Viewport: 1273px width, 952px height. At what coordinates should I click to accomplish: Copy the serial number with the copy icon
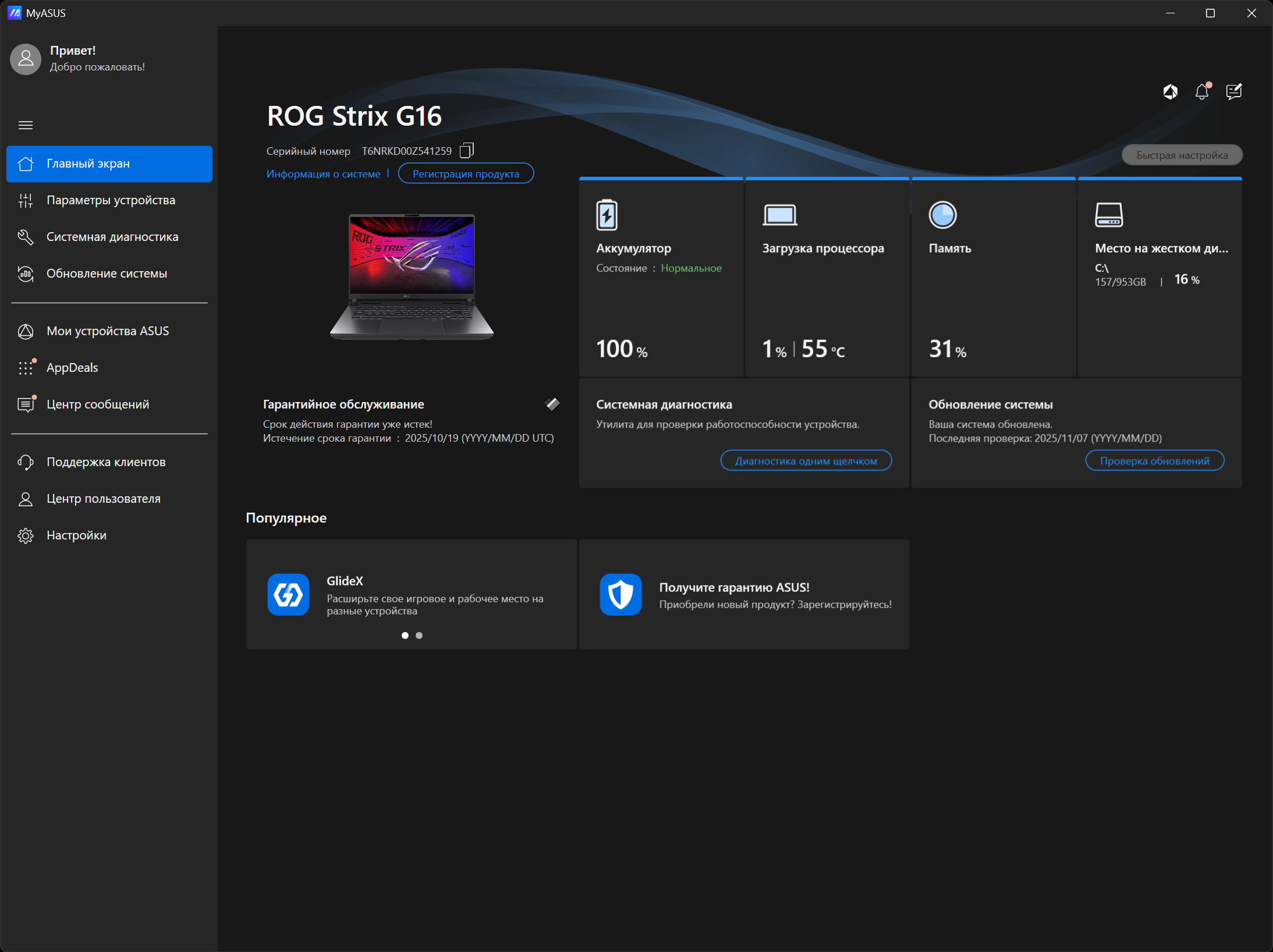[467, 151]
